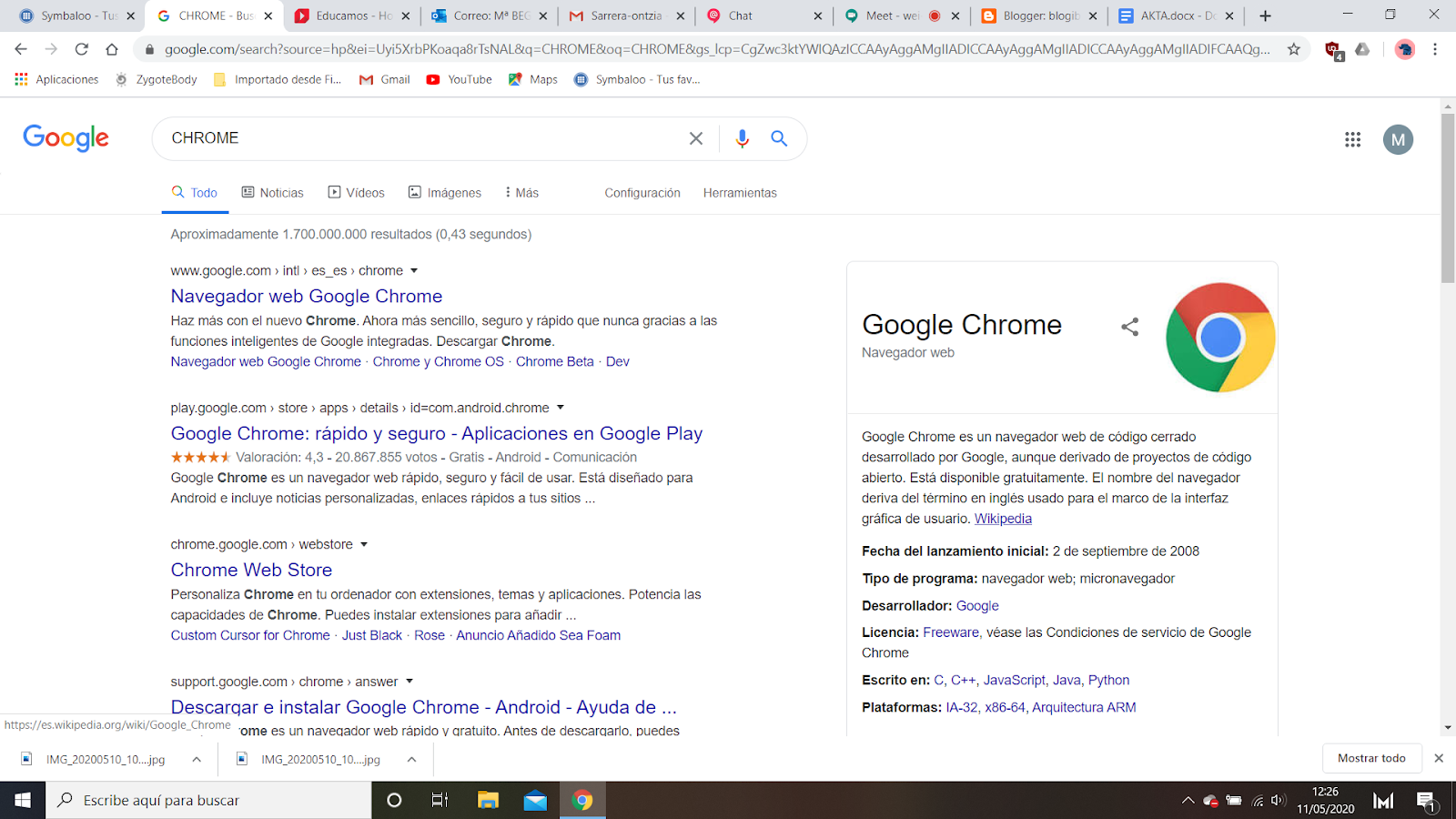Click the Google logo
1456x819 pixels.
[x=66, y=138]
